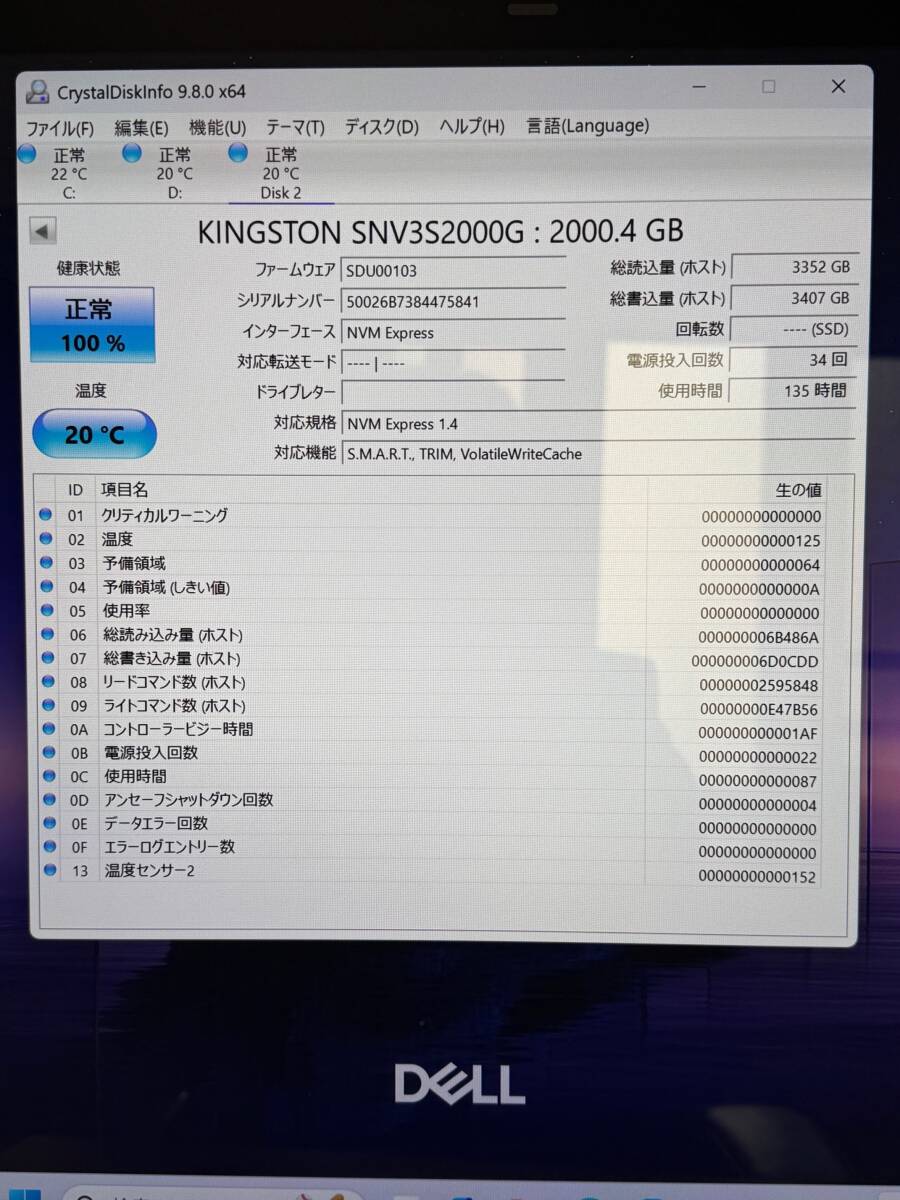Click the blue health indicator for drive C:

coord(27,154)
